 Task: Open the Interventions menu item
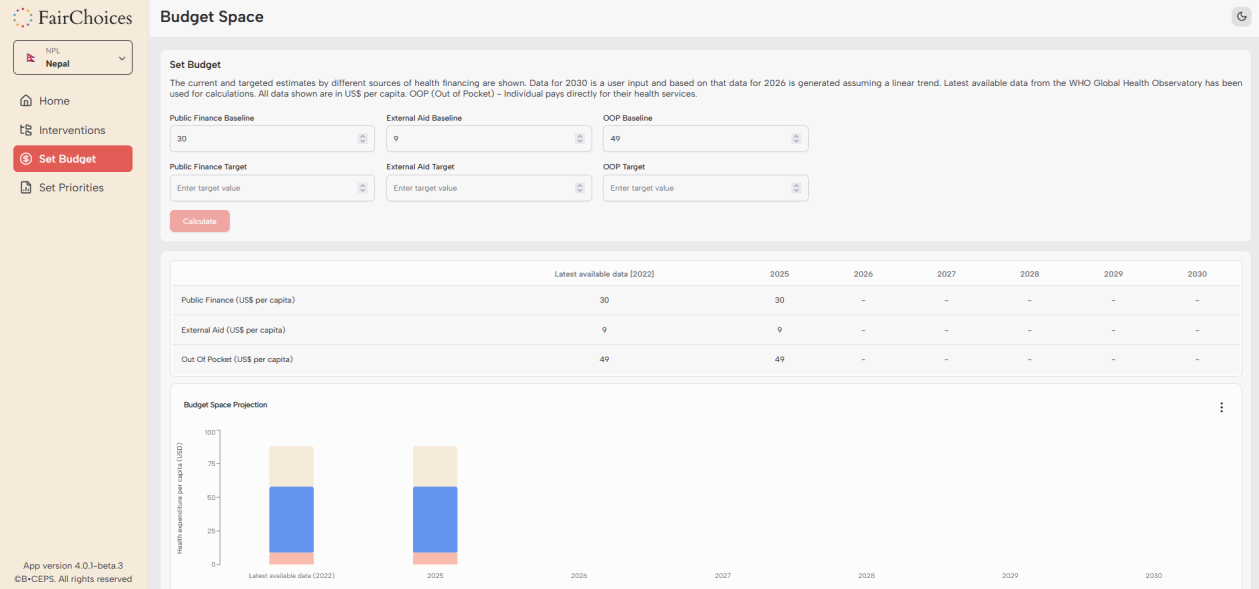tap(72, 130)
